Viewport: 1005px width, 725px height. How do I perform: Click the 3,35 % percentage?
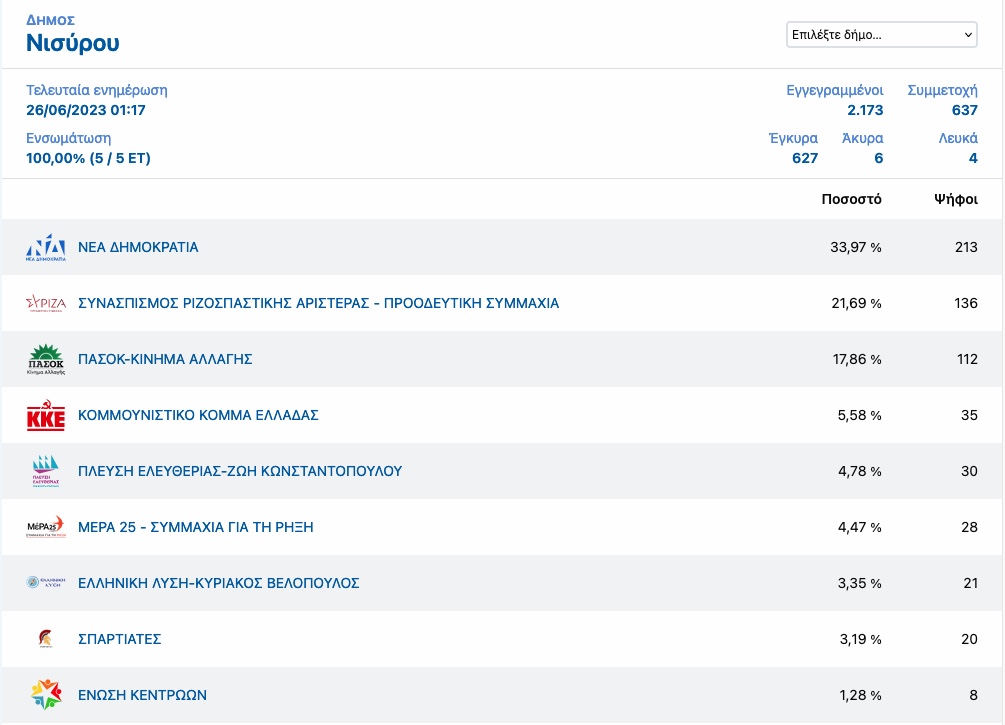860,583
